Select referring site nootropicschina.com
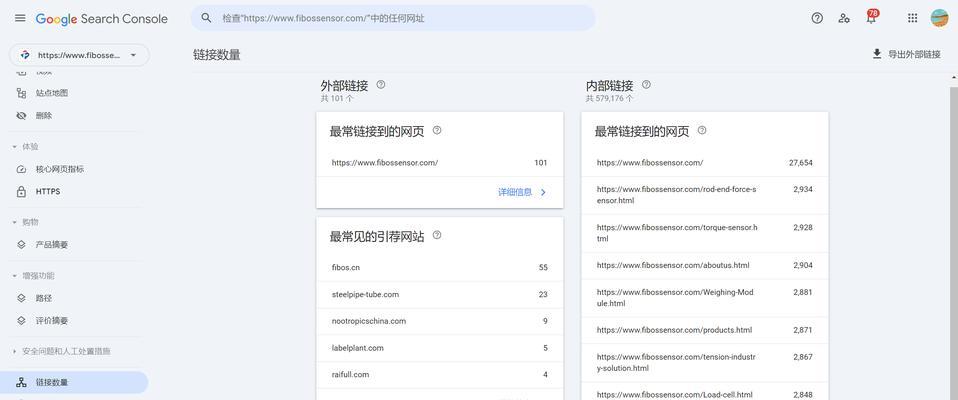Screen dimensions: 958x400 tap(440, 321)
